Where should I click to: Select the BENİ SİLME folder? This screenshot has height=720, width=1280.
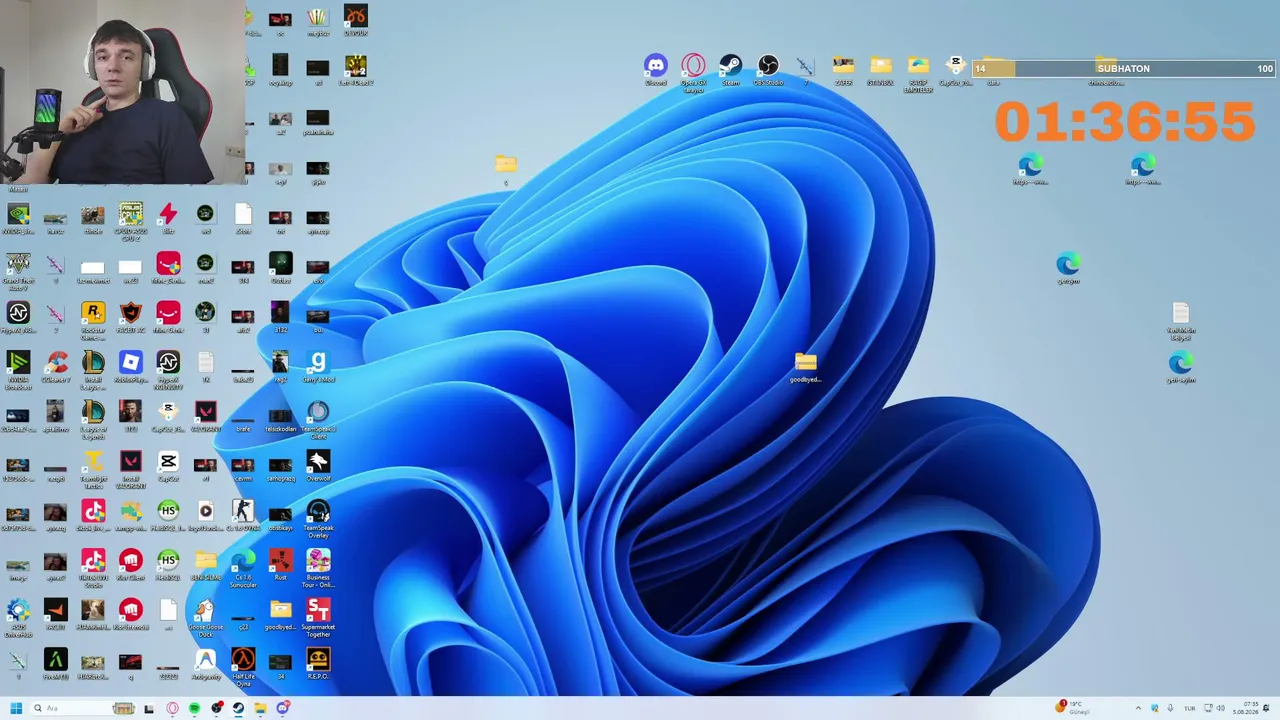click(205, 565)
